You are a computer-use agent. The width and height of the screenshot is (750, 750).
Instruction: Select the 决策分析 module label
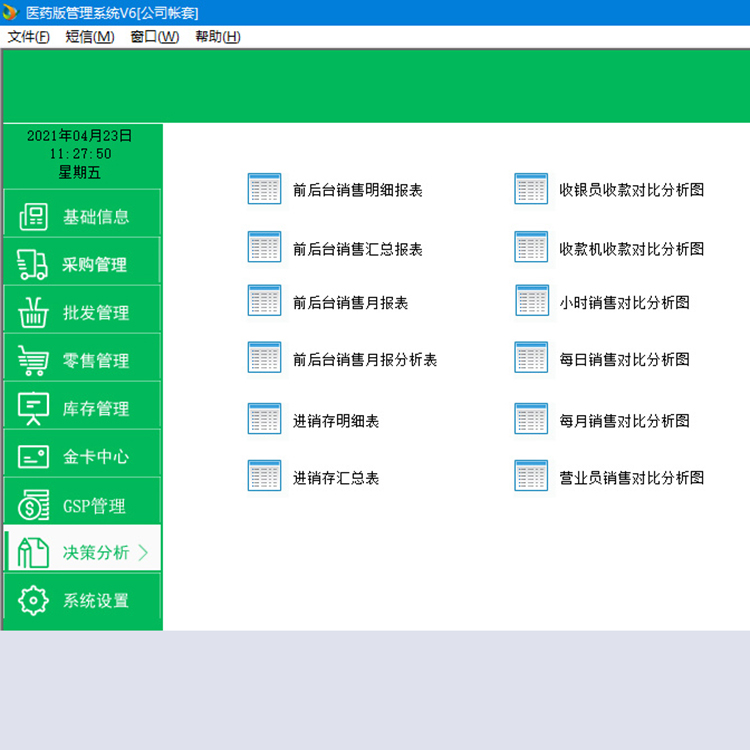tap(96, 552)
